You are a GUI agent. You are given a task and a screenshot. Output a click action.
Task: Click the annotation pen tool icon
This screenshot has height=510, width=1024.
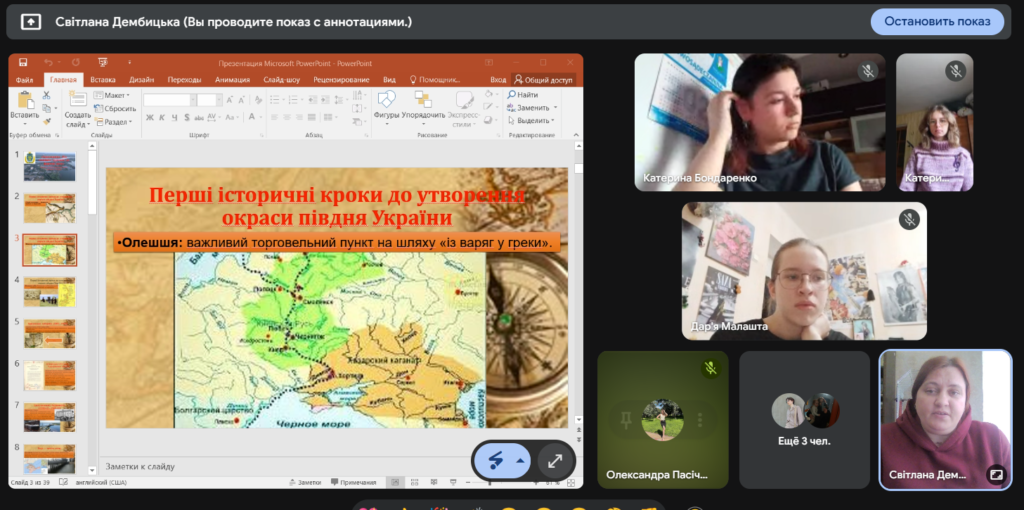point(495,460)
